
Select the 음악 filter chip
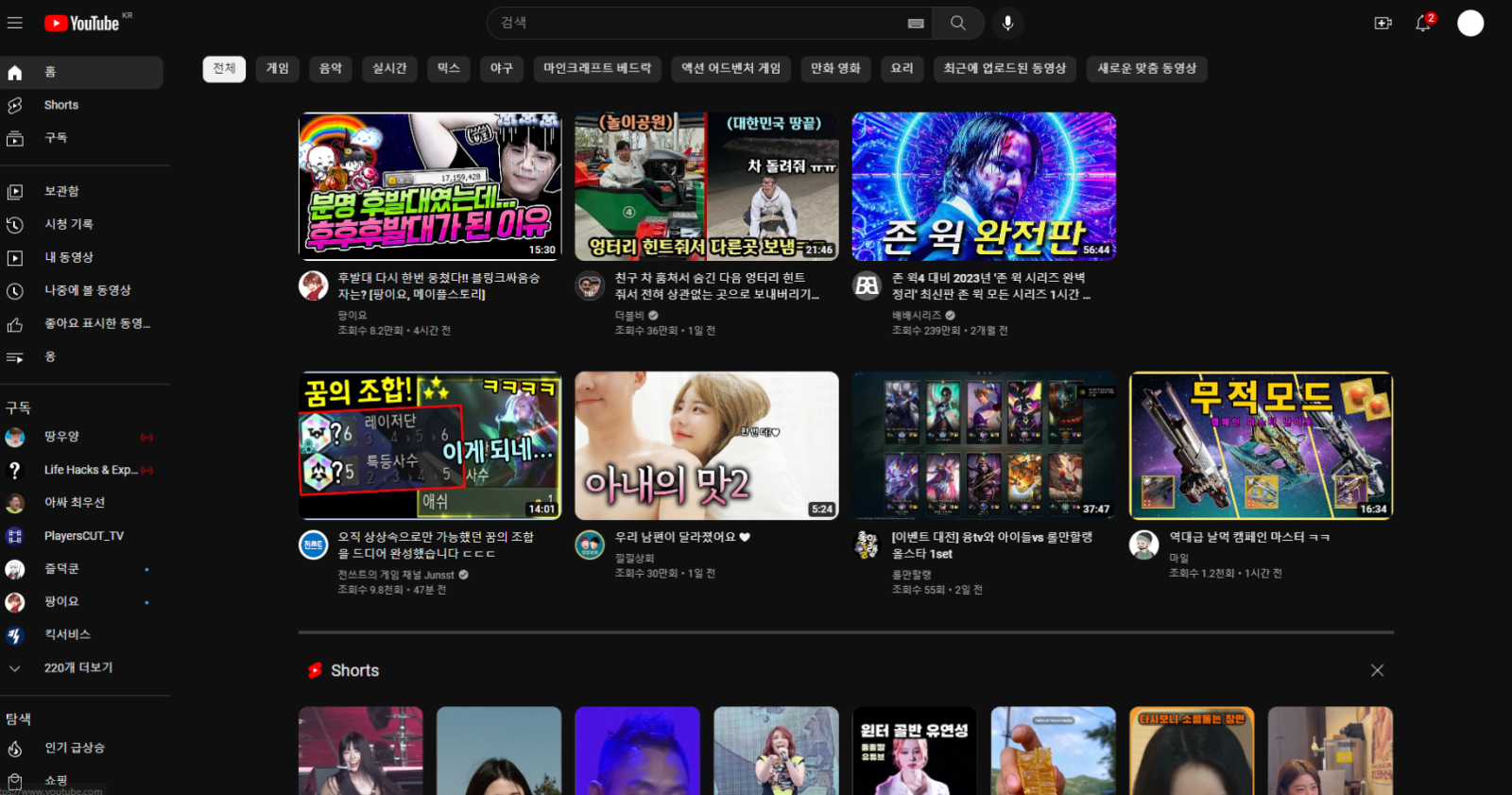[x=331, y=69]
